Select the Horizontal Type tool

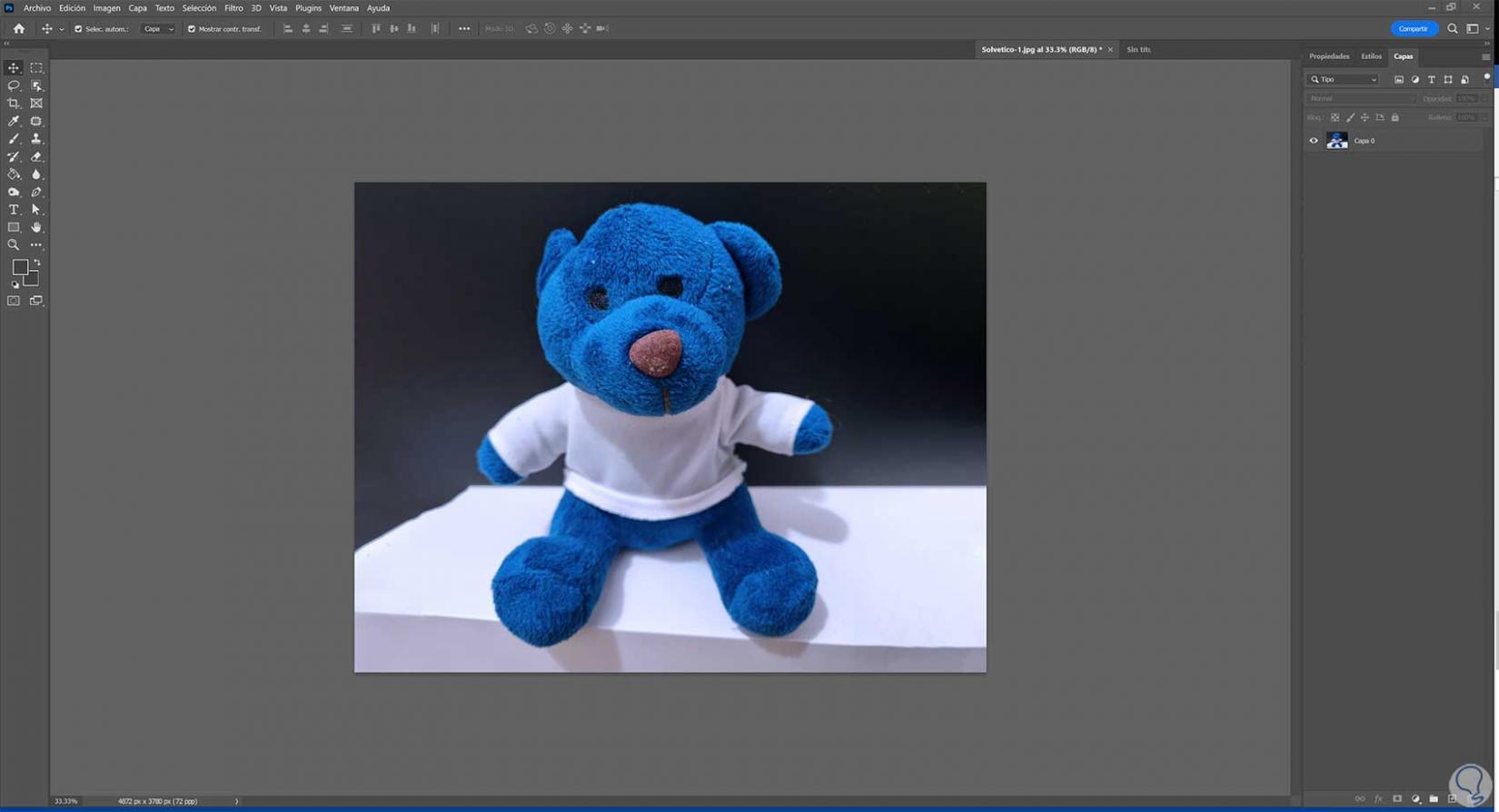point(14,210)
